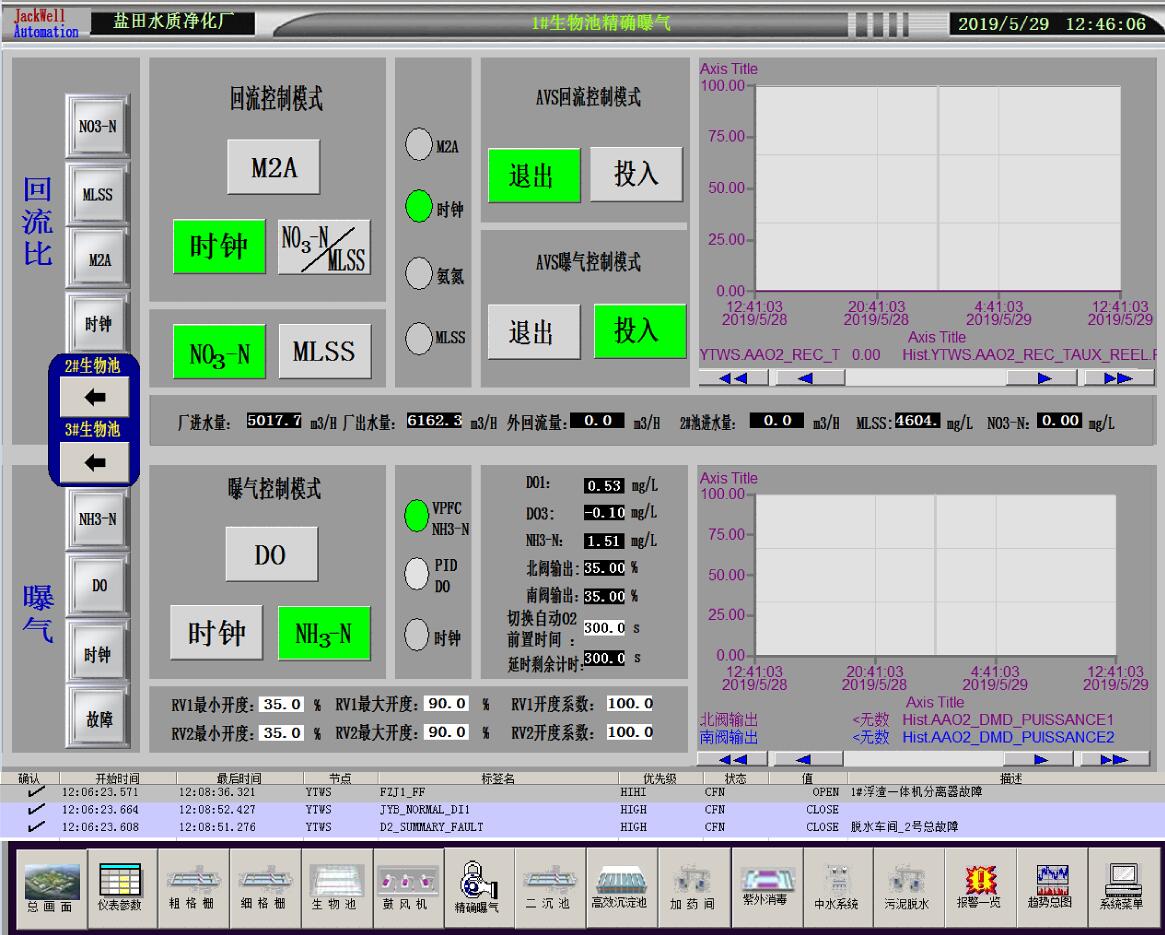Set aeration control mode to DO
The image size is (1165, 935).
[x=272, y=554]
